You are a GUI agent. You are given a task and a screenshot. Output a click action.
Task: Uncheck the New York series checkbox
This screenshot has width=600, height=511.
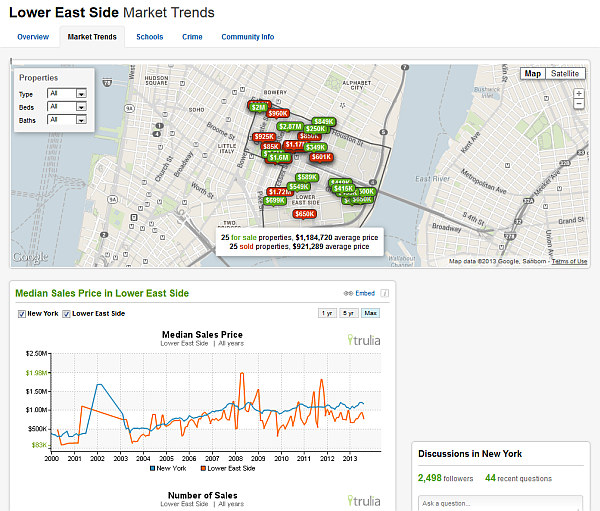pyautogui.click(x=22, y=314)
